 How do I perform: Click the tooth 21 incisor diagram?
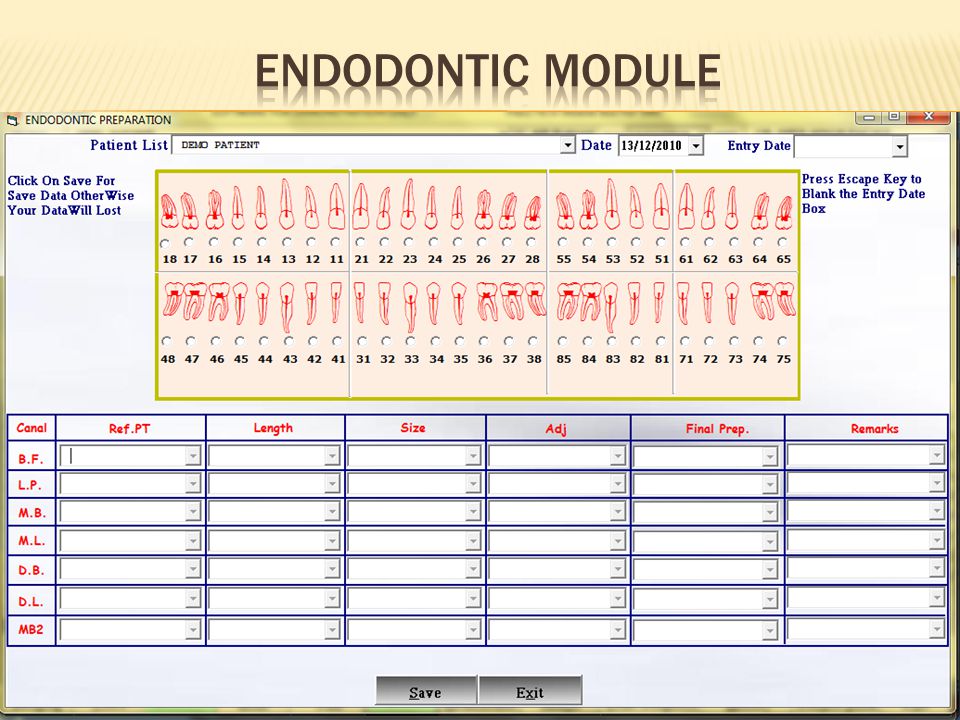(x=361, y=206)
